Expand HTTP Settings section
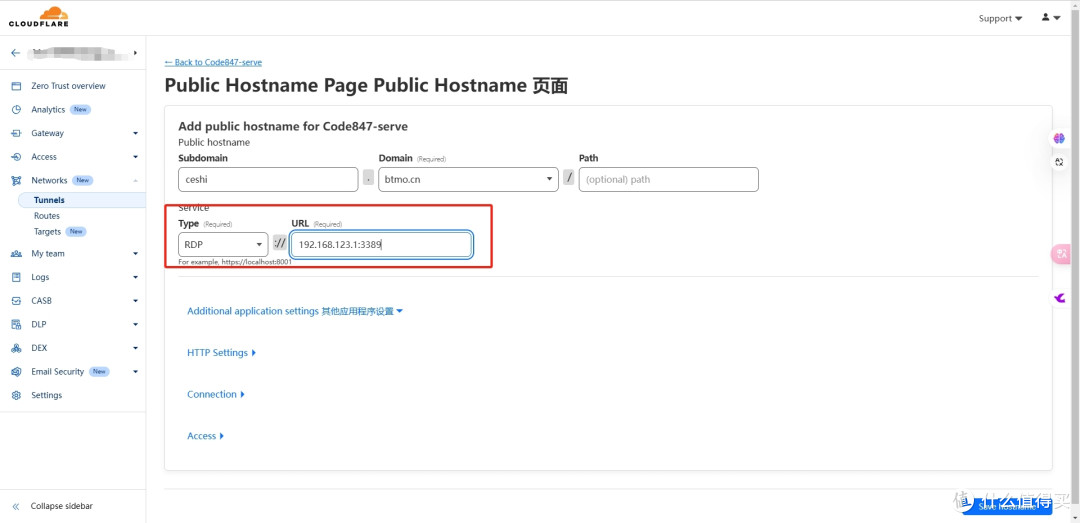 pyautogui.click(x=221, y=353)
